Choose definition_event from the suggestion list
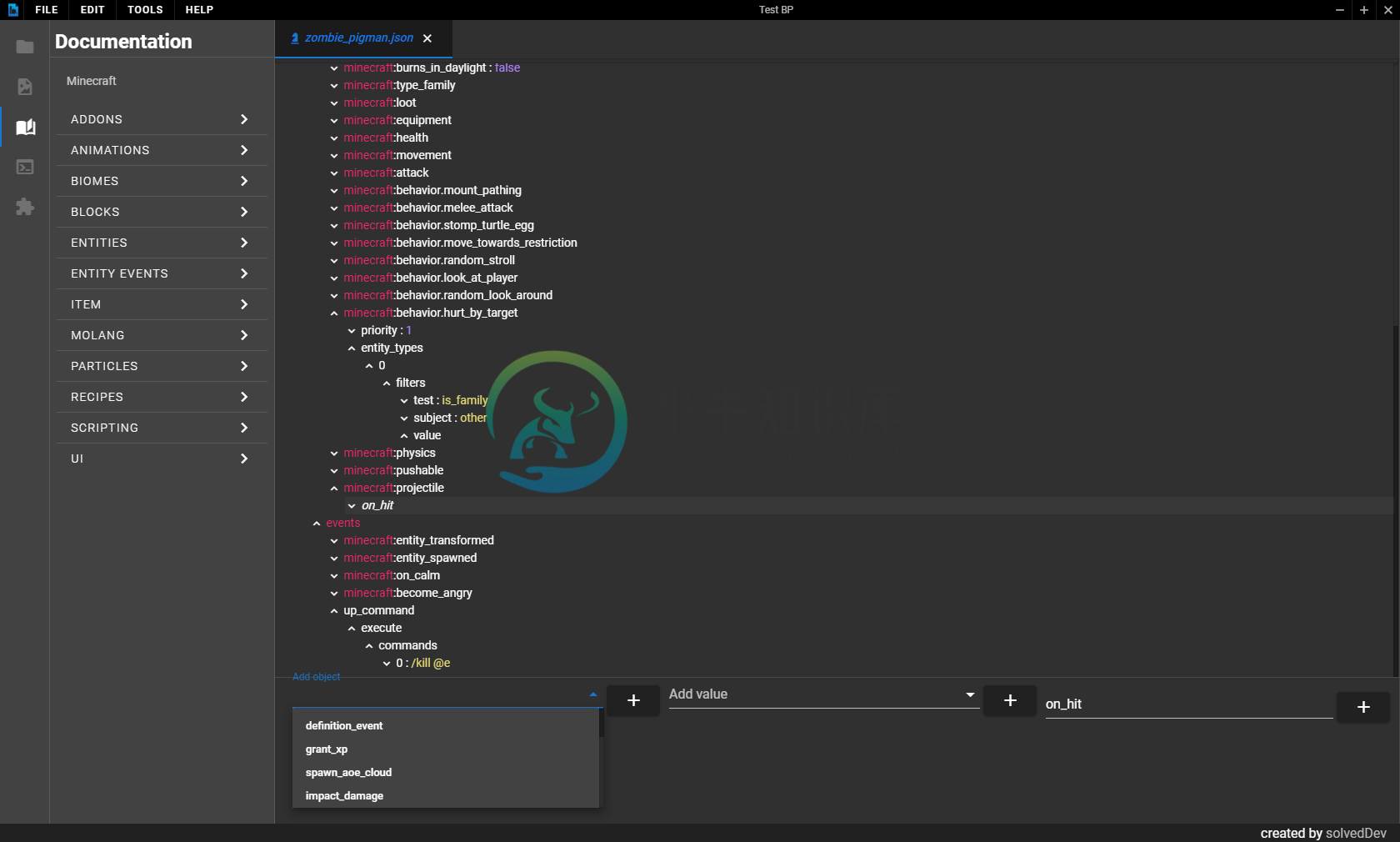Screen dimensions: 1400x842 (x=445, y=726)
